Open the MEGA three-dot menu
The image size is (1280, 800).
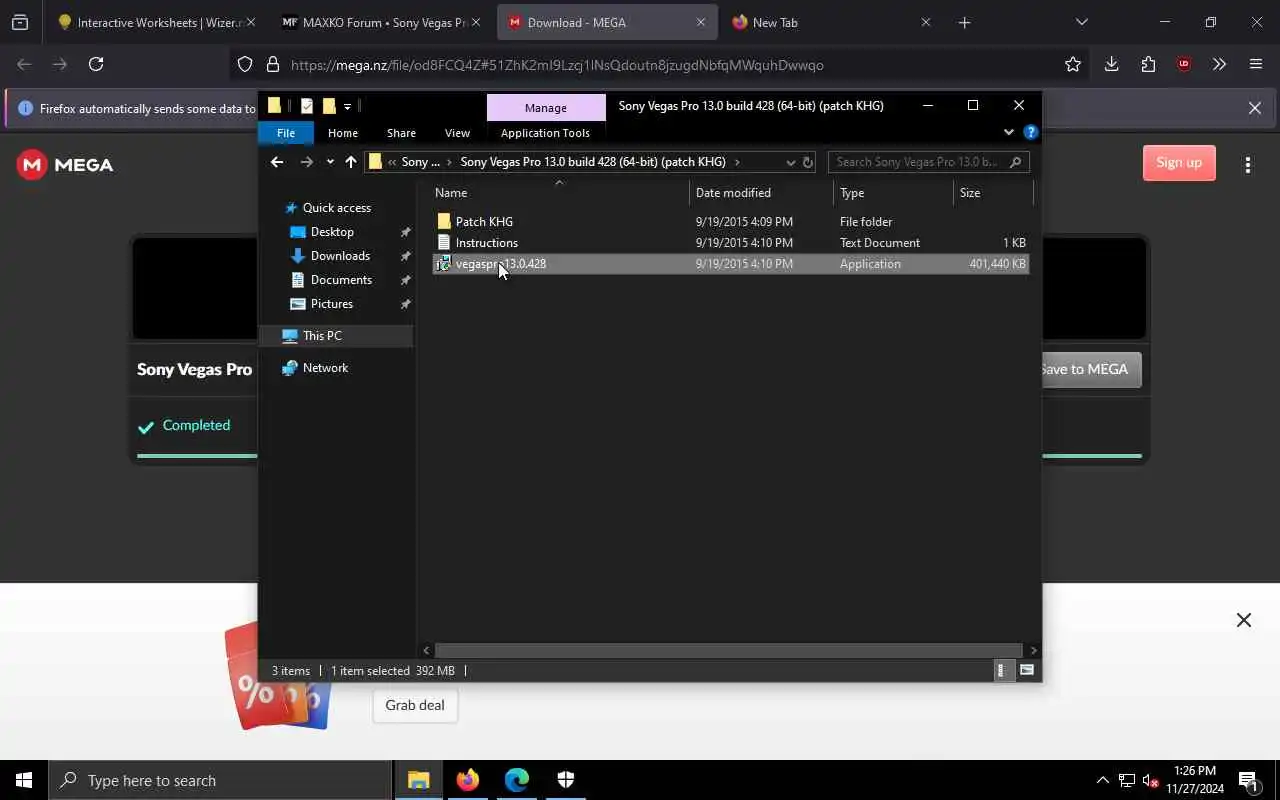[1247, 165]
